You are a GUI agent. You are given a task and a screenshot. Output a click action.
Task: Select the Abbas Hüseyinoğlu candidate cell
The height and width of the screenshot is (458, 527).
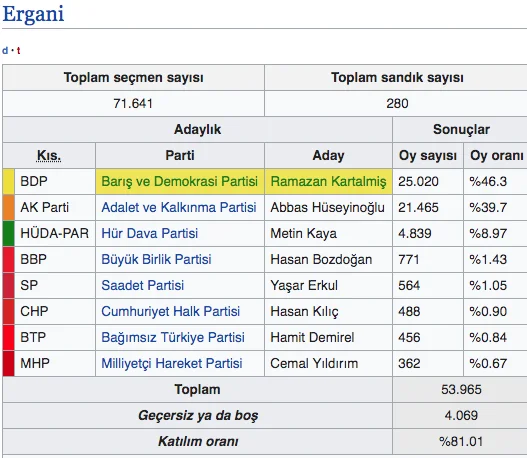328,207
